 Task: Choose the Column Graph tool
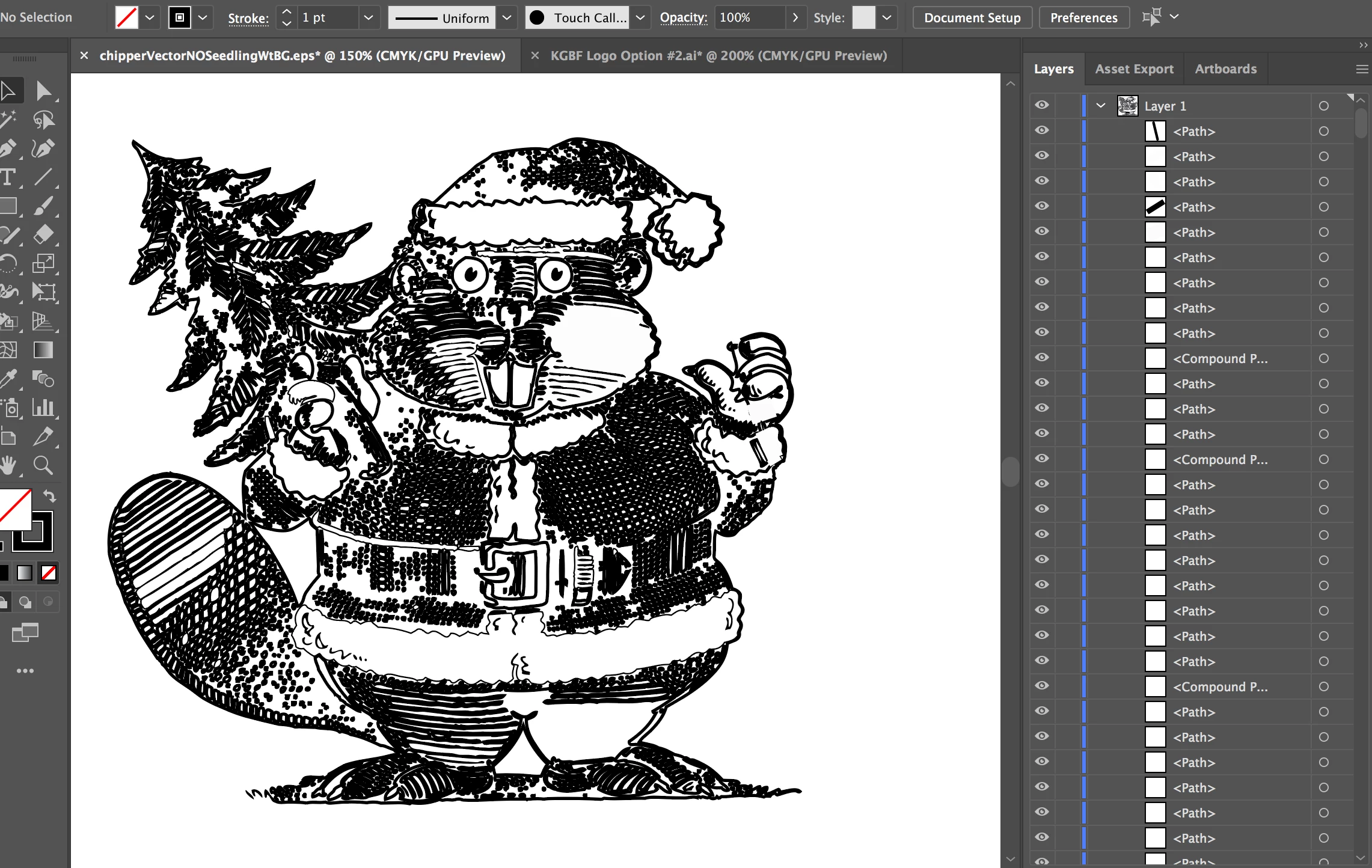43,408
